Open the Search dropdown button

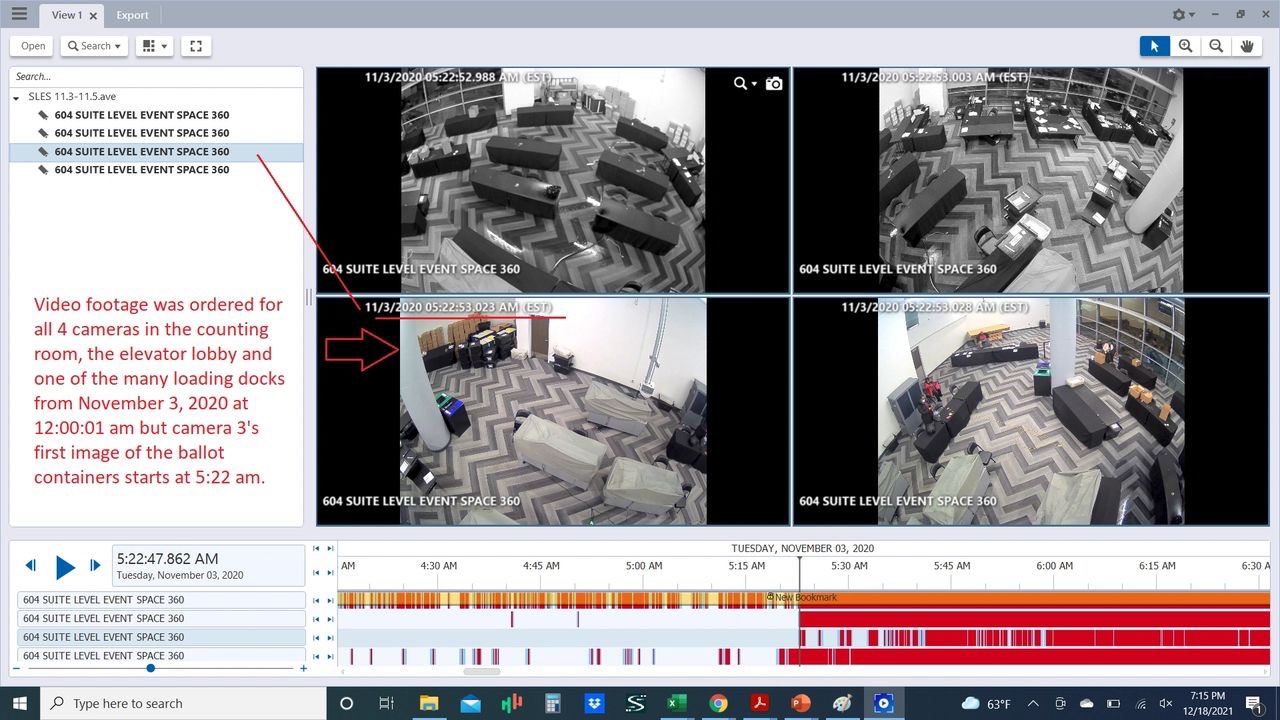point(94,46)
